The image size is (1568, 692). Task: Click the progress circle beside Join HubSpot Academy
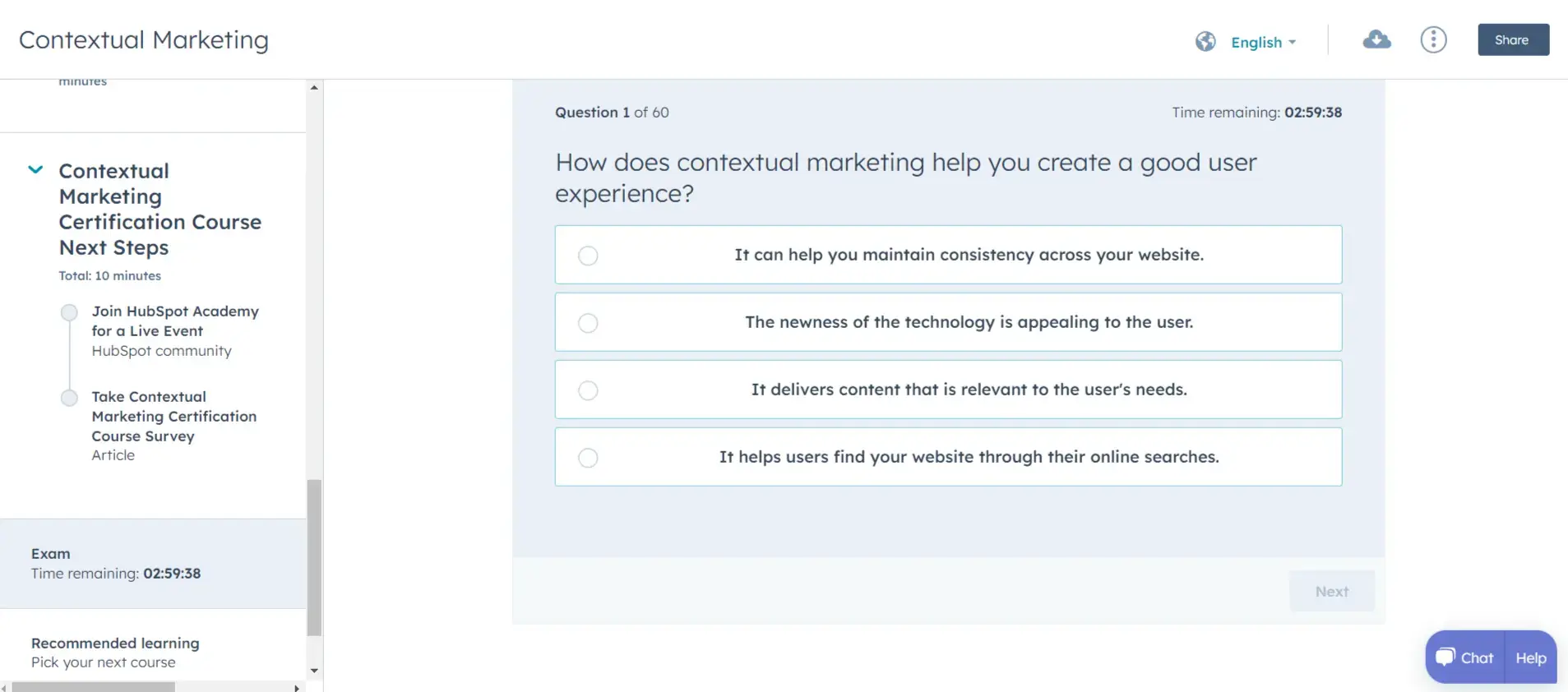click(68, 312)
